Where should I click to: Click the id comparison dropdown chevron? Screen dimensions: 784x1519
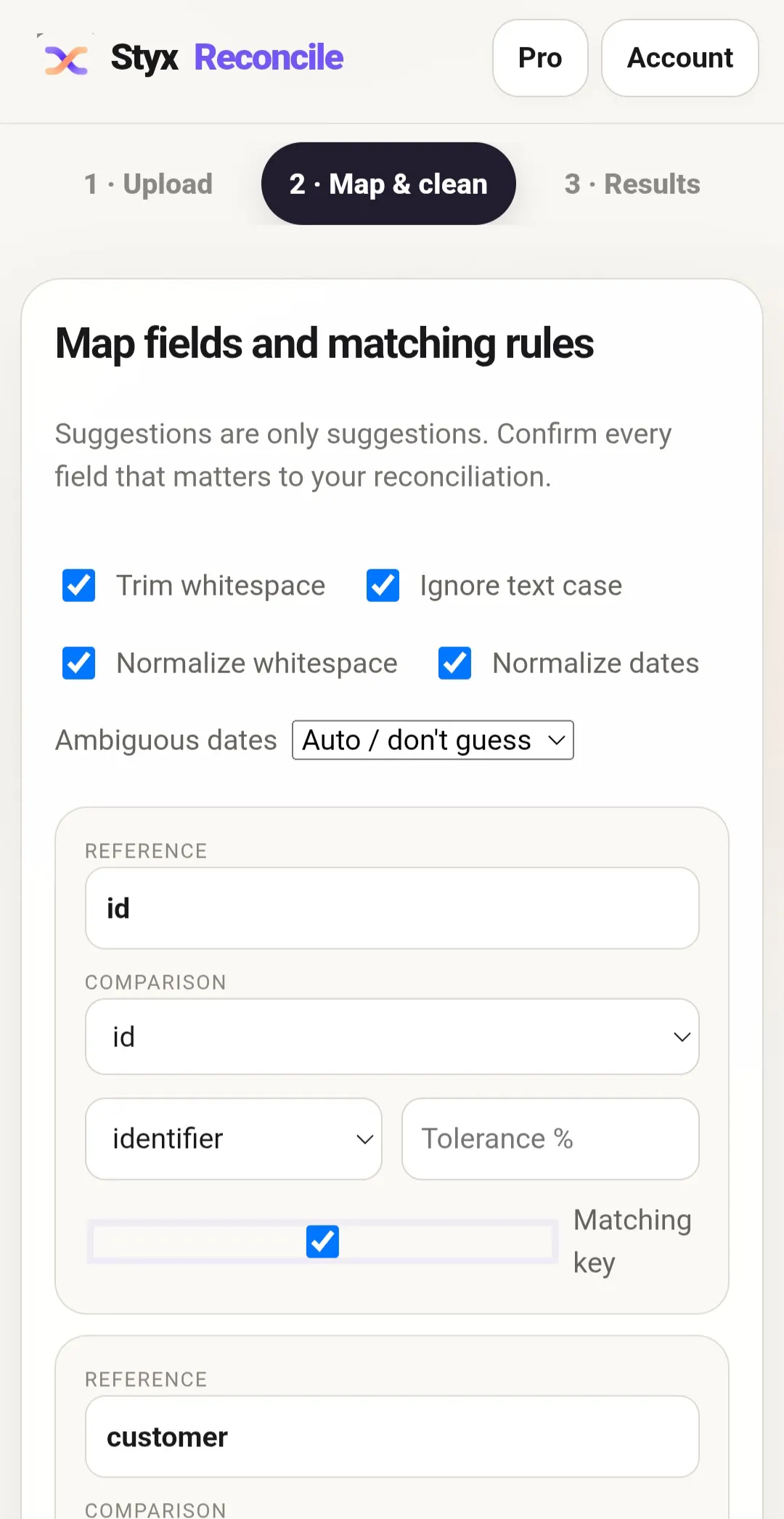682,1038
